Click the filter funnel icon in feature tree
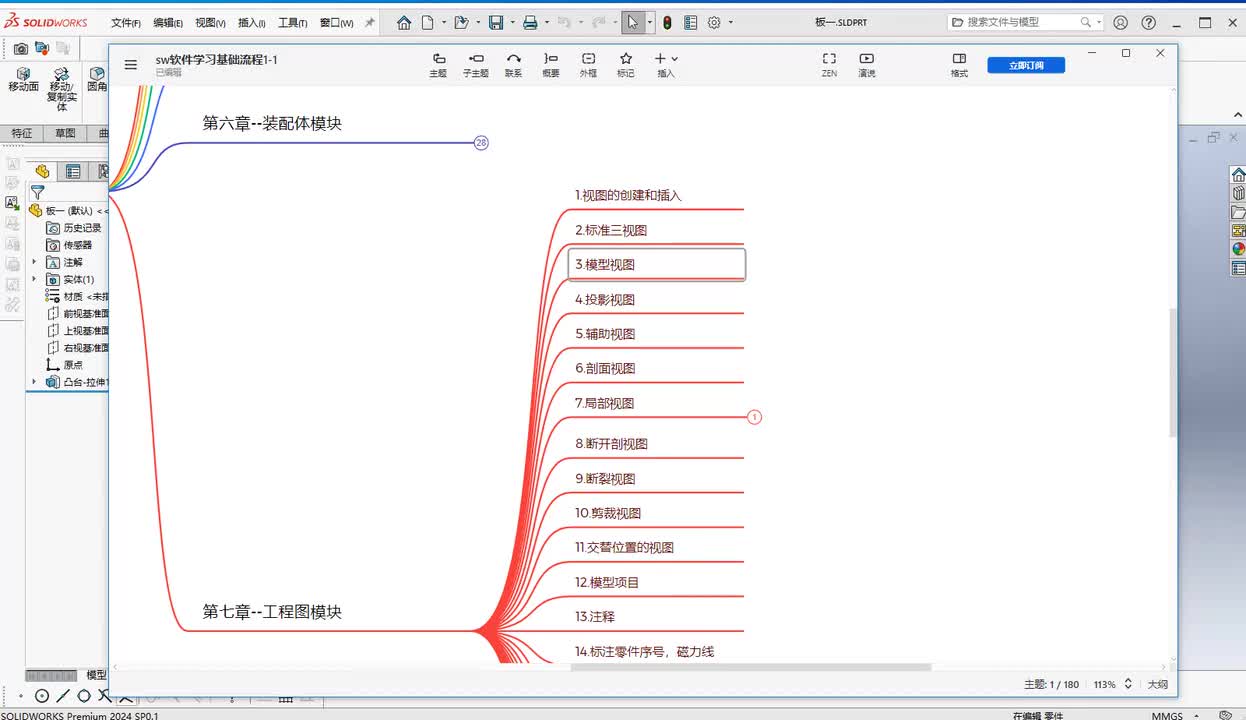 37,192
